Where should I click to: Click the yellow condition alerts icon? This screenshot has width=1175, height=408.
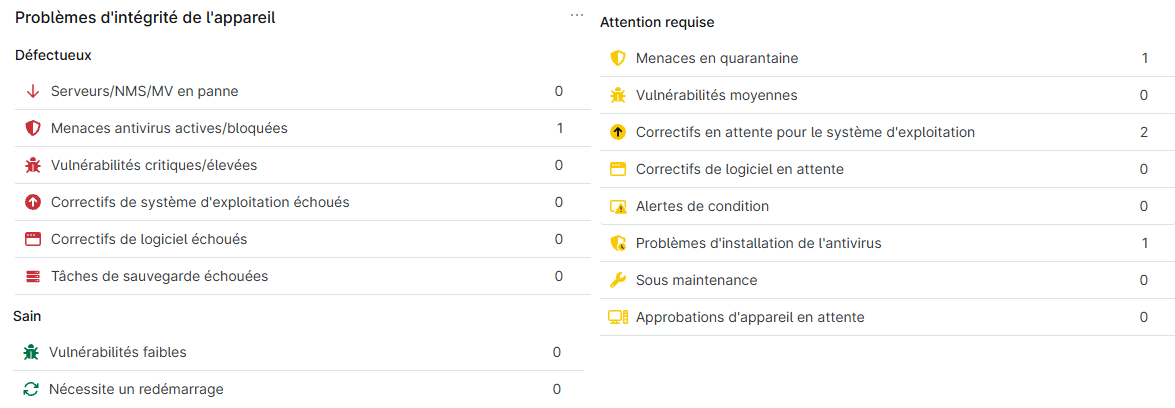pyautogui.click(x=617, y=206)
